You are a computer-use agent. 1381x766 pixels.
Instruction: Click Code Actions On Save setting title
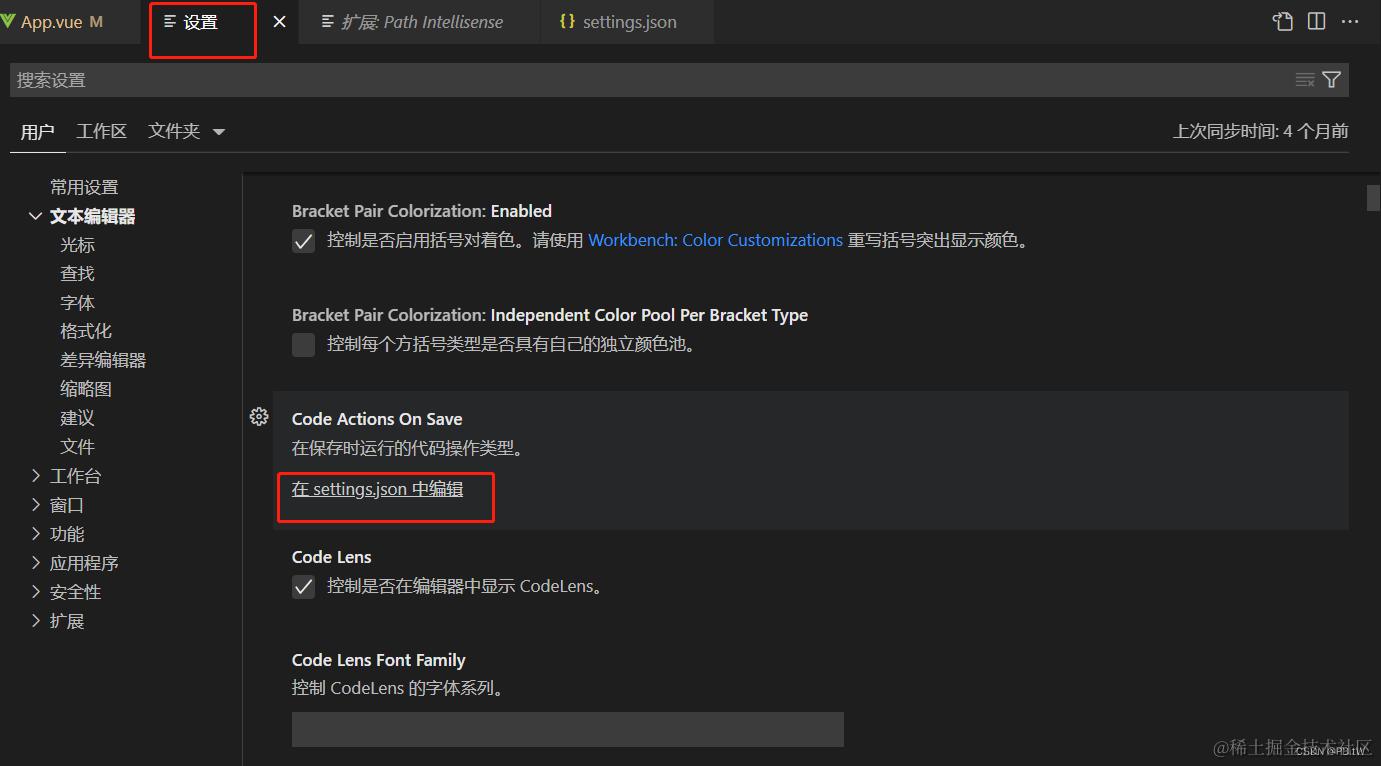click(x=377, y=419)
